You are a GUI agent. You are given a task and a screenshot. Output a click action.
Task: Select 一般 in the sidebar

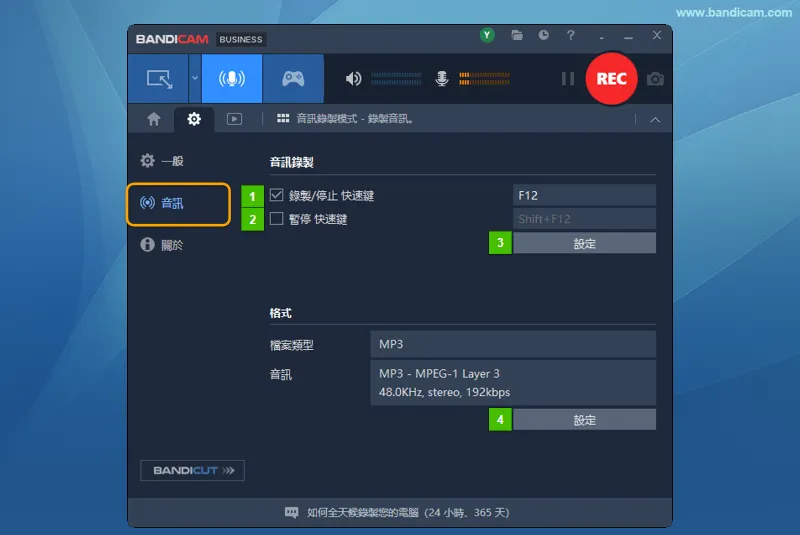(x=162, y=161)
